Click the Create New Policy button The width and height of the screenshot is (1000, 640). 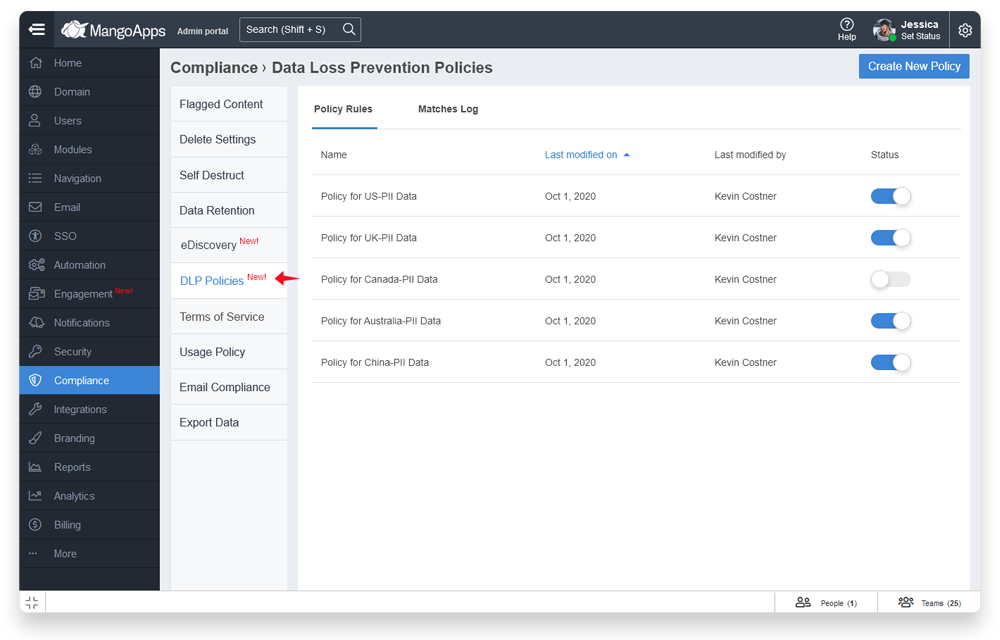point(913,66)
